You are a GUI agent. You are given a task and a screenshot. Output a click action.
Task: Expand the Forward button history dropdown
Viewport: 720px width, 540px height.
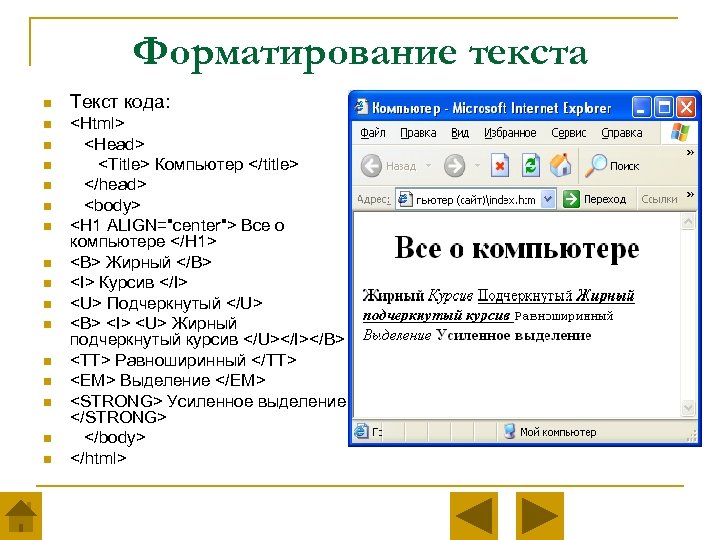[478, 165]
